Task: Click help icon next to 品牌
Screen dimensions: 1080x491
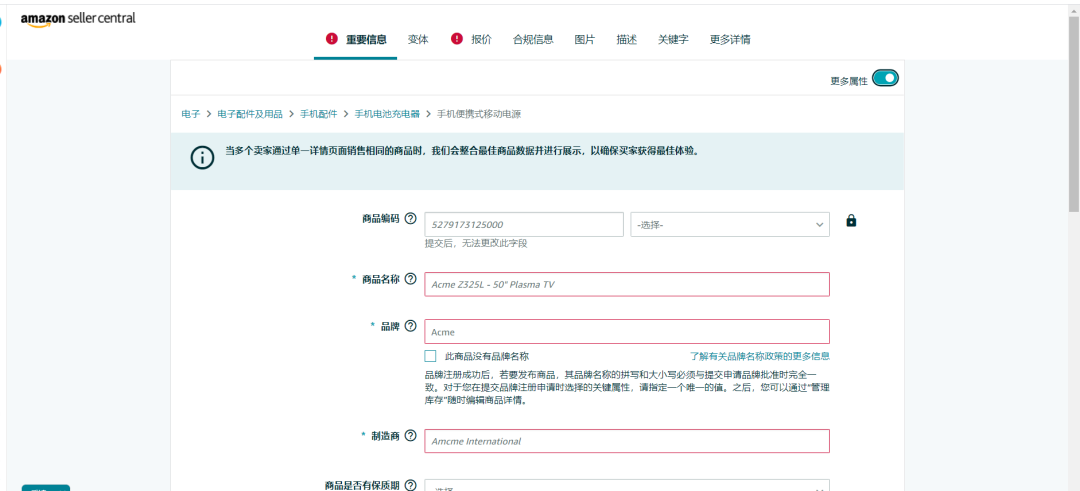Action: (411, 326)
